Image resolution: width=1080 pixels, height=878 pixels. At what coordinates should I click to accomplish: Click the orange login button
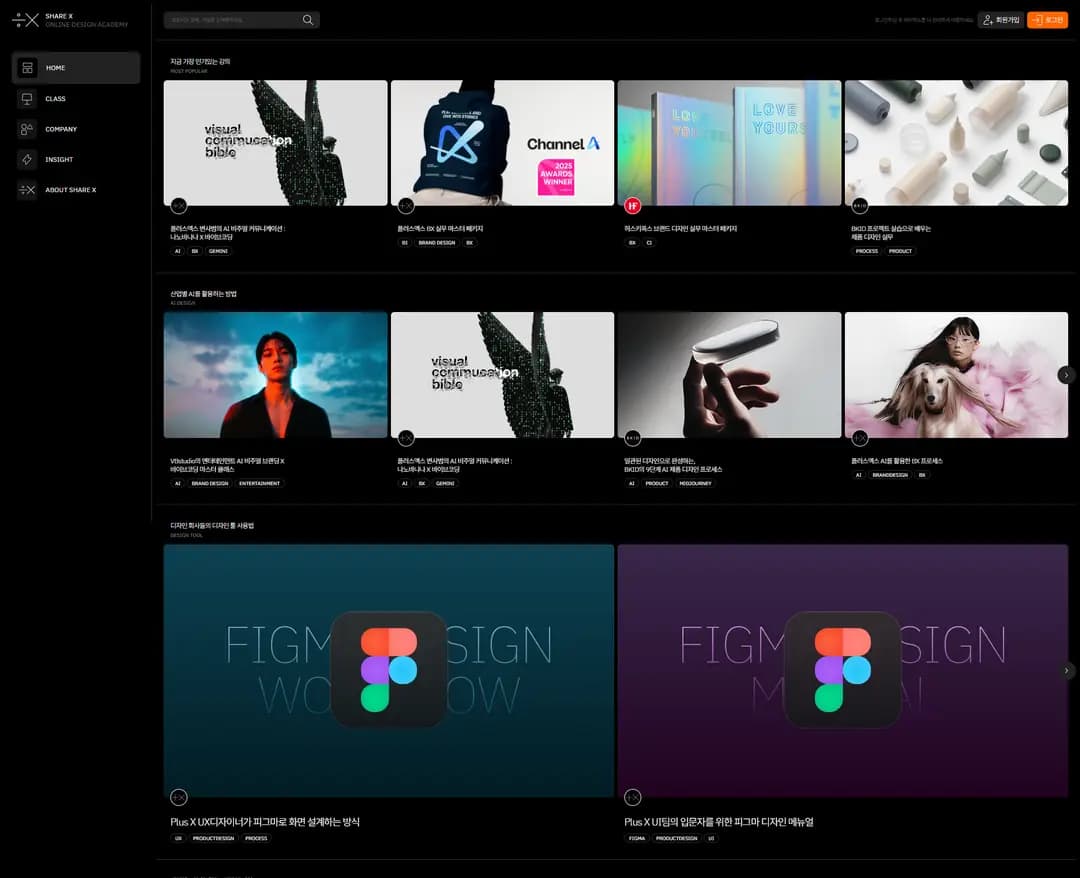click(1047, 20)
